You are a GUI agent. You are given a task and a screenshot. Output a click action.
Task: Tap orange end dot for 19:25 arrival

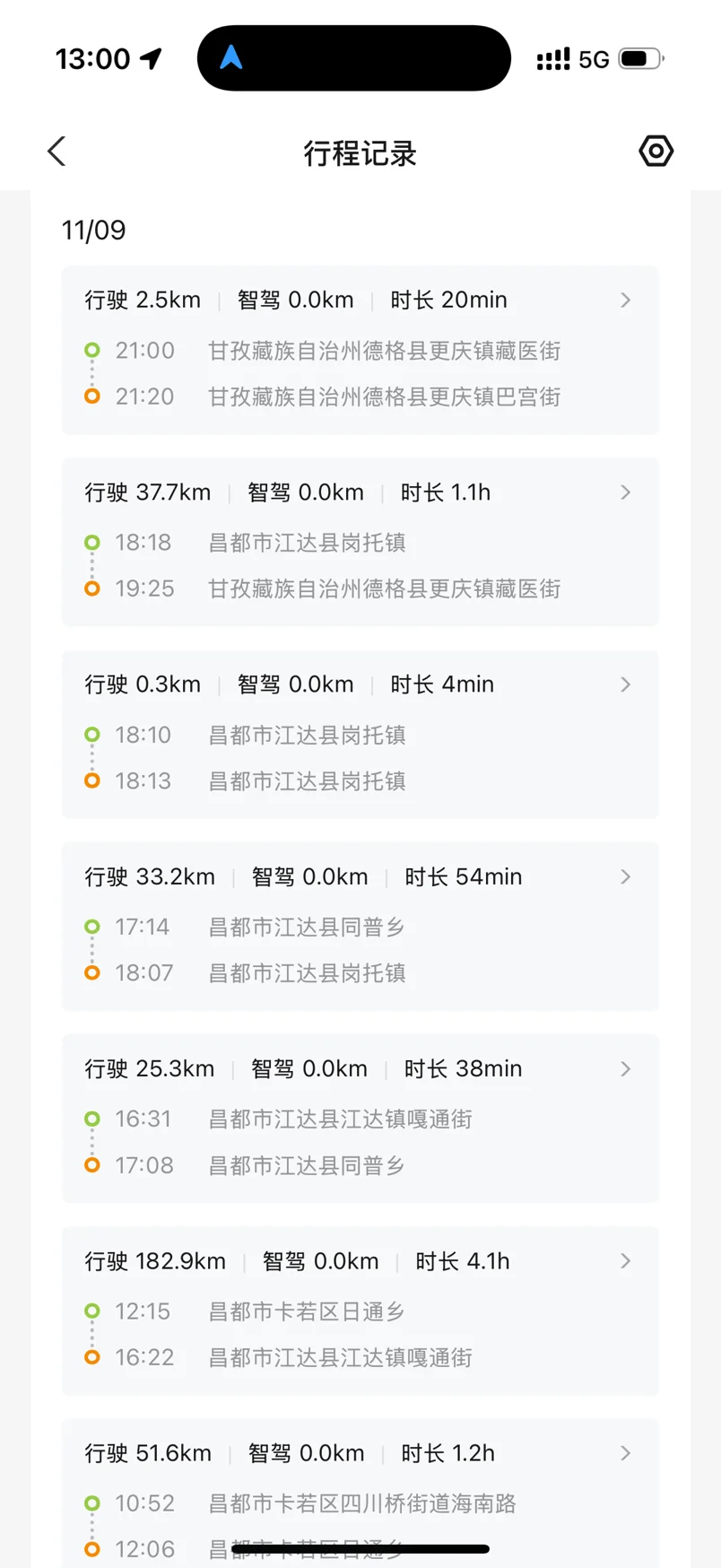pos(92,588)
